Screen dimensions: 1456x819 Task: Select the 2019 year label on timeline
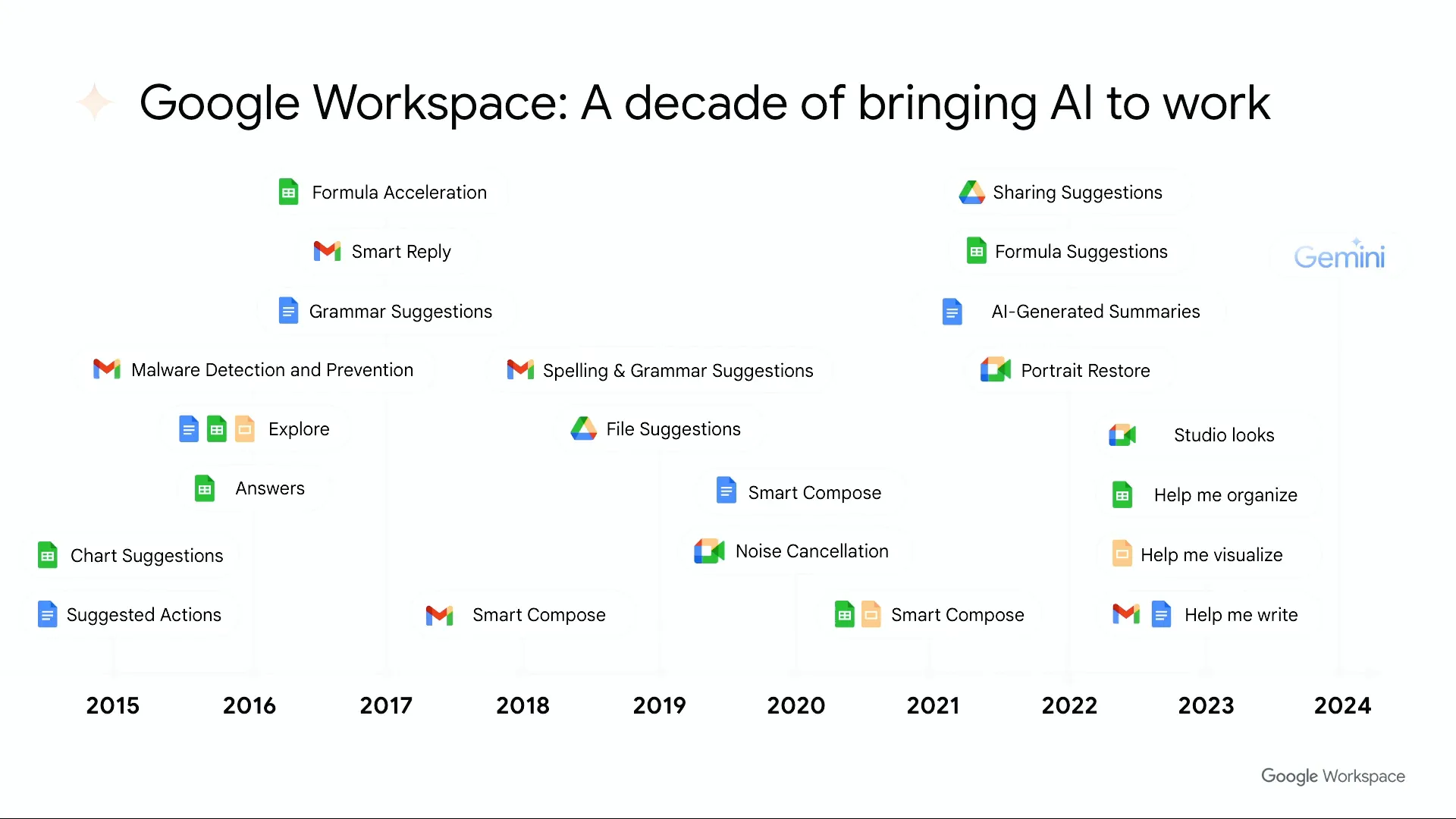tap(659, 705)
